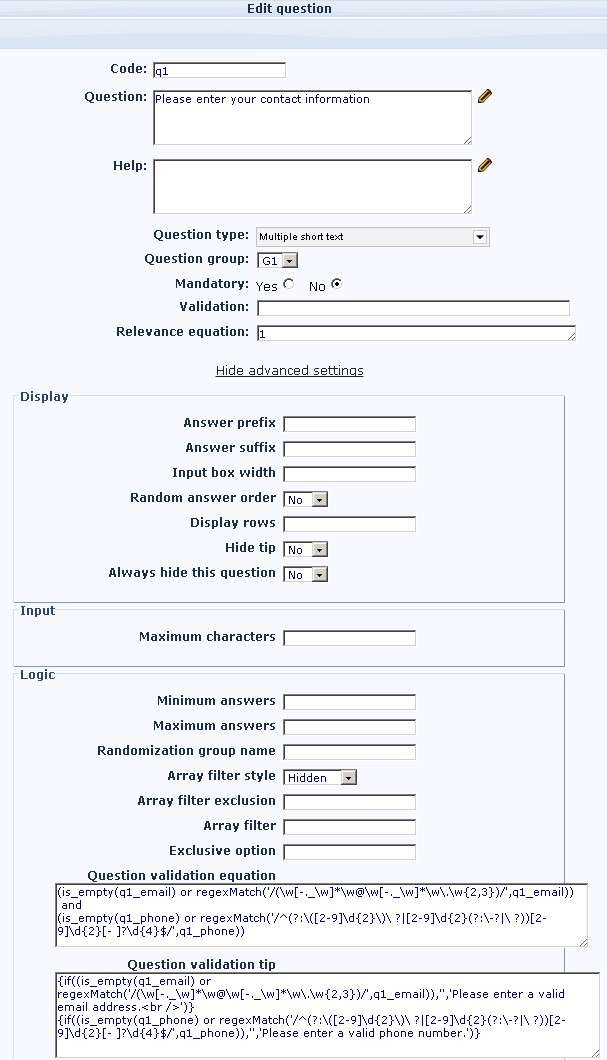Open the Question group dropdown
Image resolution: width=607 pixels, height=1060 pixels.
point(278,261)
